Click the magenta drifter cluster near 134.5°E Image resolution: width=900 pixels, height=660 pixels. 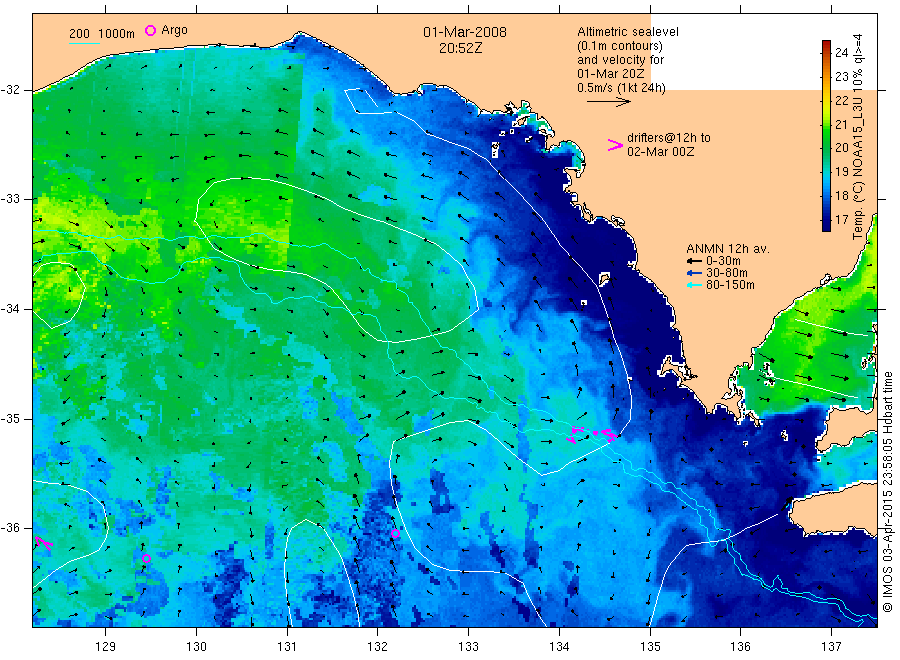593,434
